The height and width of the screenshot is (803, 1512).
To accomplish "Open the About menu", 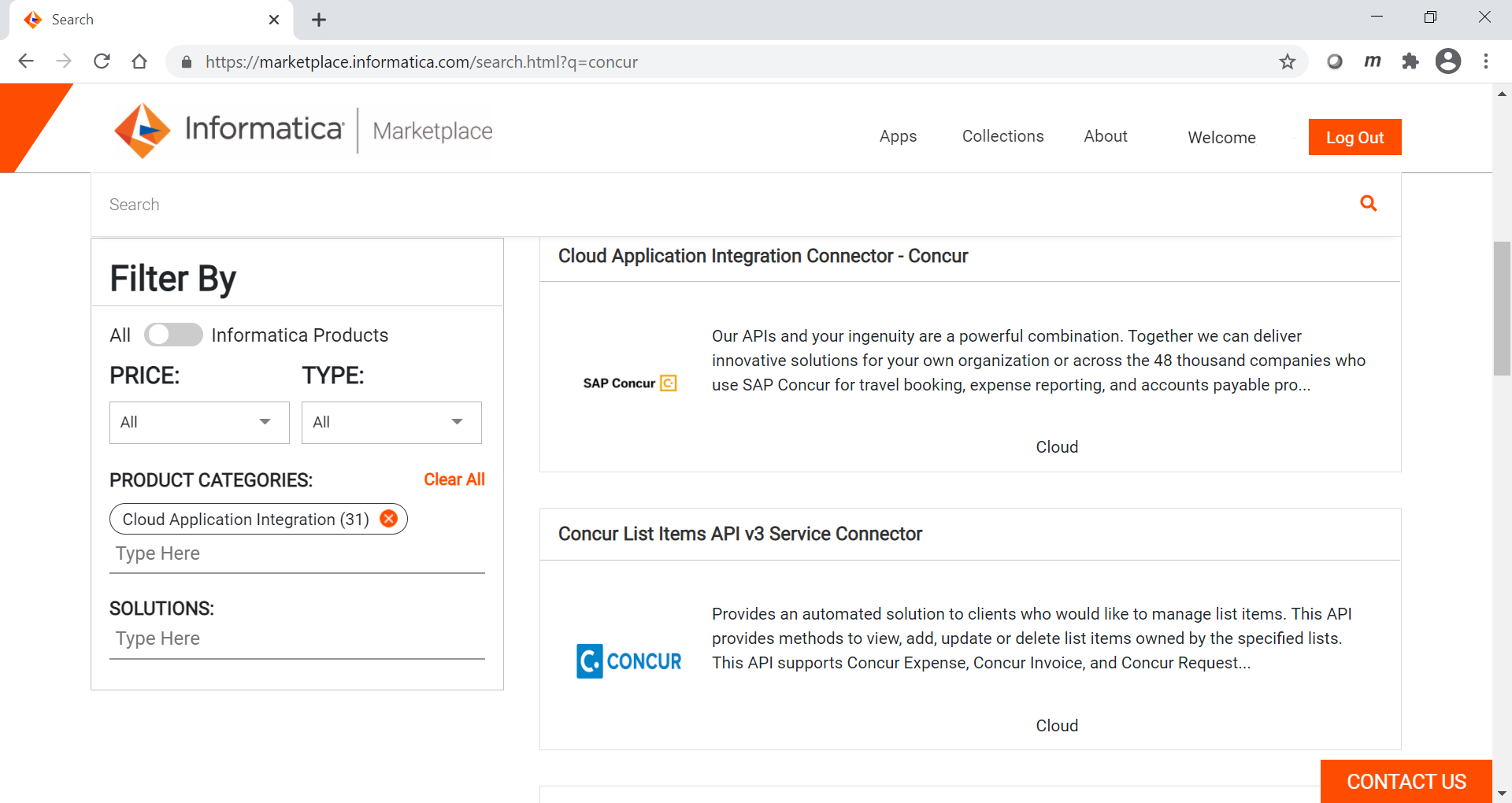I will (1106, 136).
